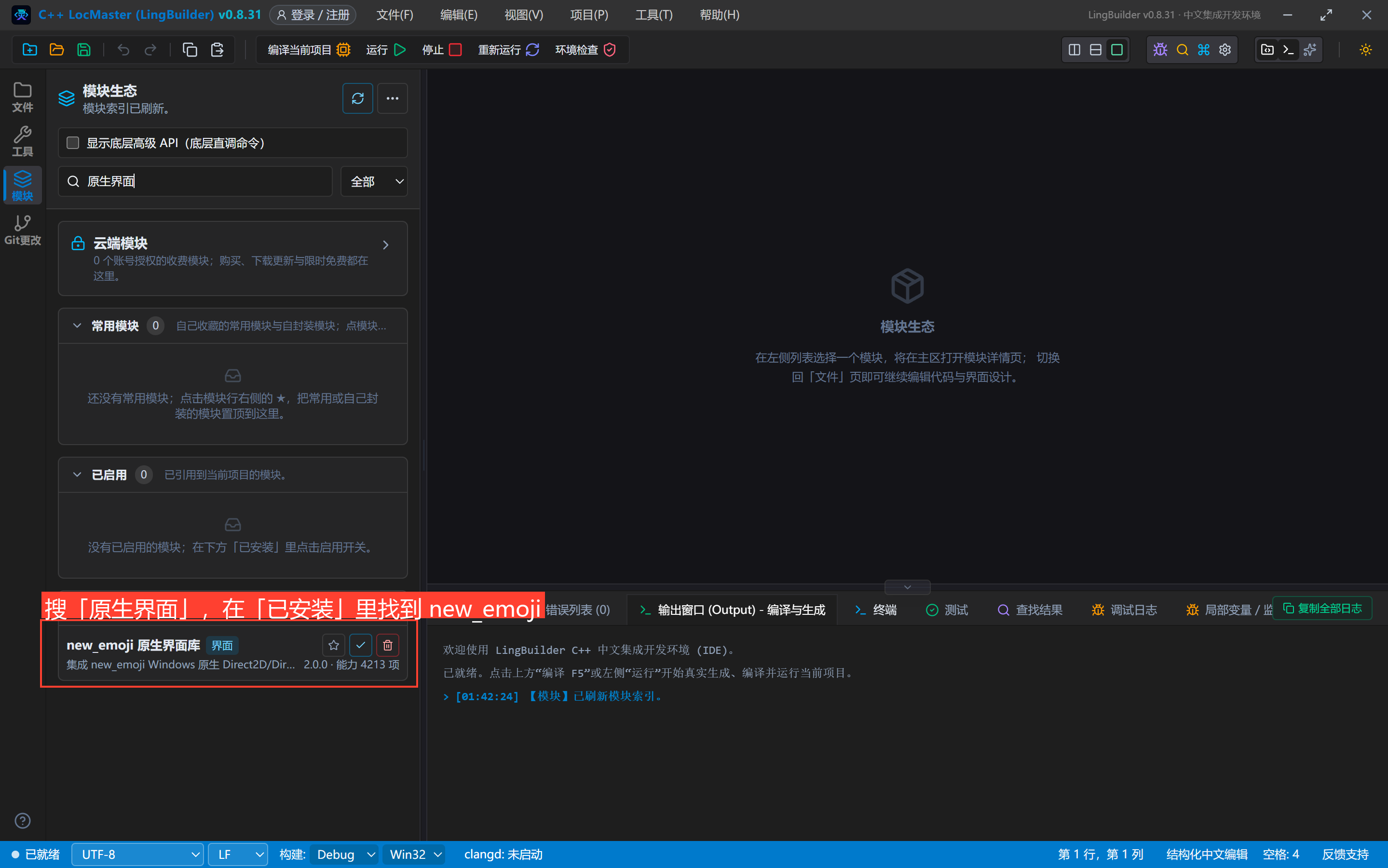Image resolution: width=1388 pixels, height=868 pixels.
Task: Toggle the sun theme icon
Action: 1366,50
